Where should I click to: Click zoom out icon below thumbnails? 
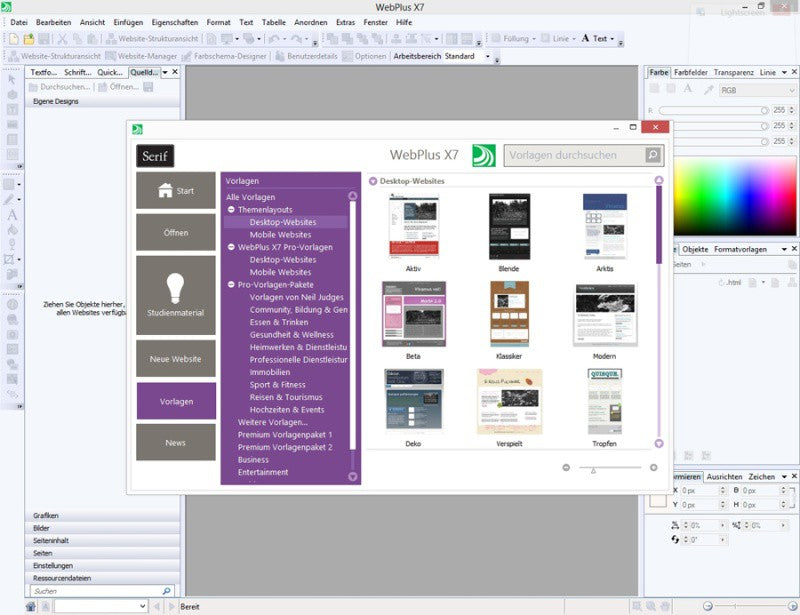(566, 468)
